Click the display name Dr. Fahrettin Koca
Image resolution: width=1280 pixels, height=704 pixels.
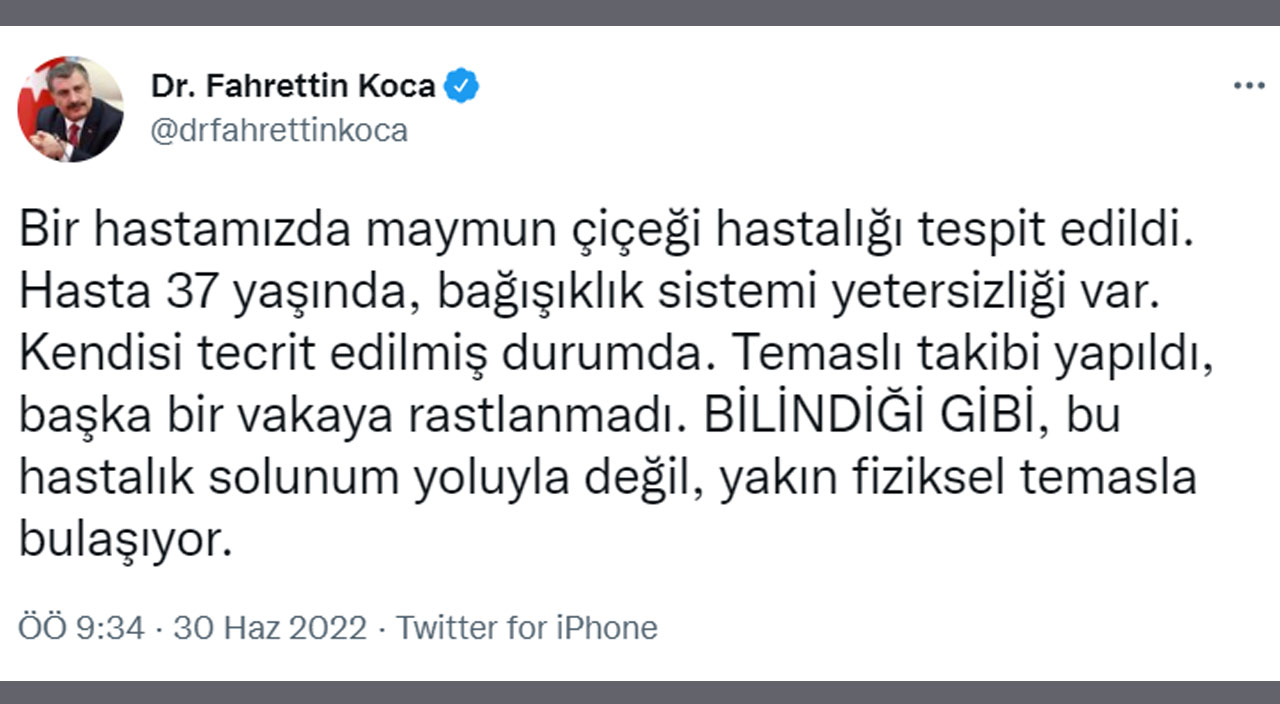tap(293, 86)
